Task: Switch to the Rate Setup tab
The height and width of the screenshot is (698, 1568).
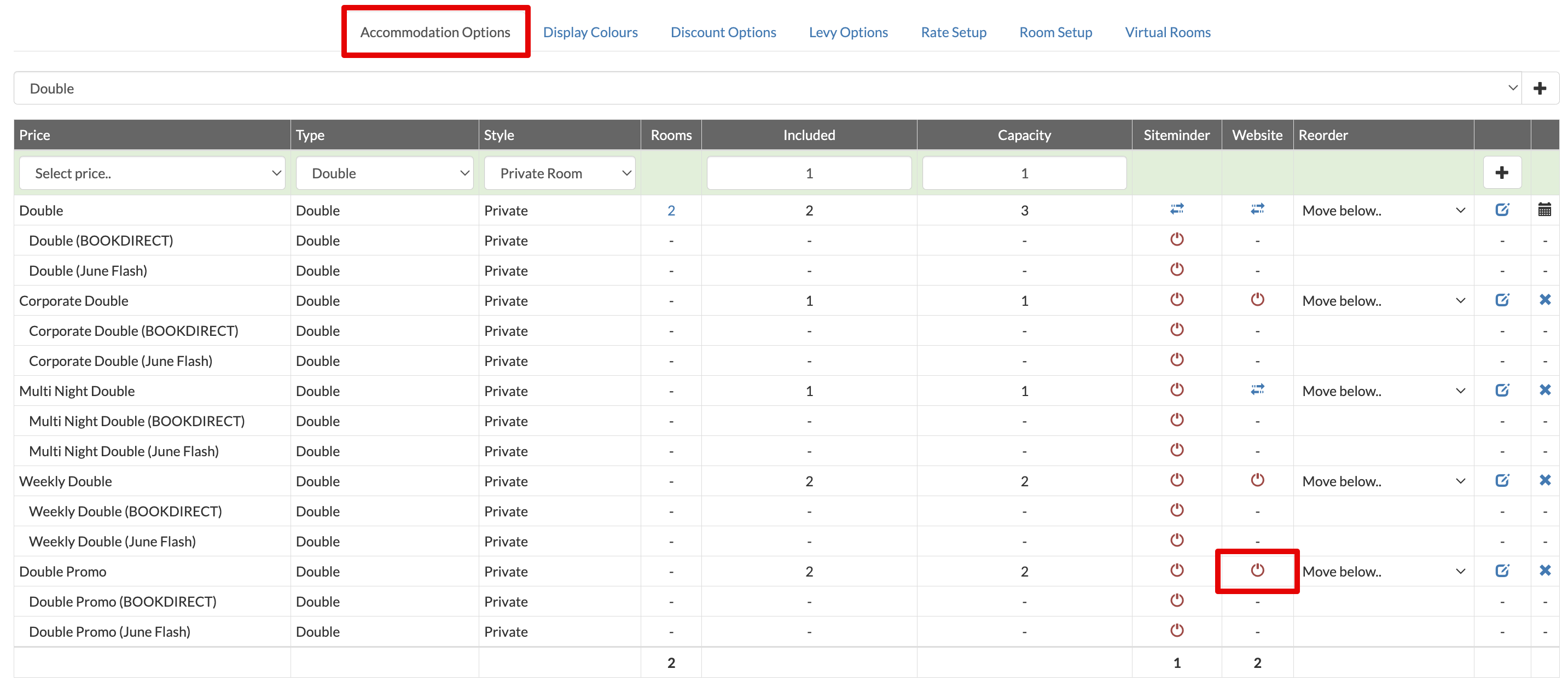Action: pyautogui.click(x=953, y=32)
